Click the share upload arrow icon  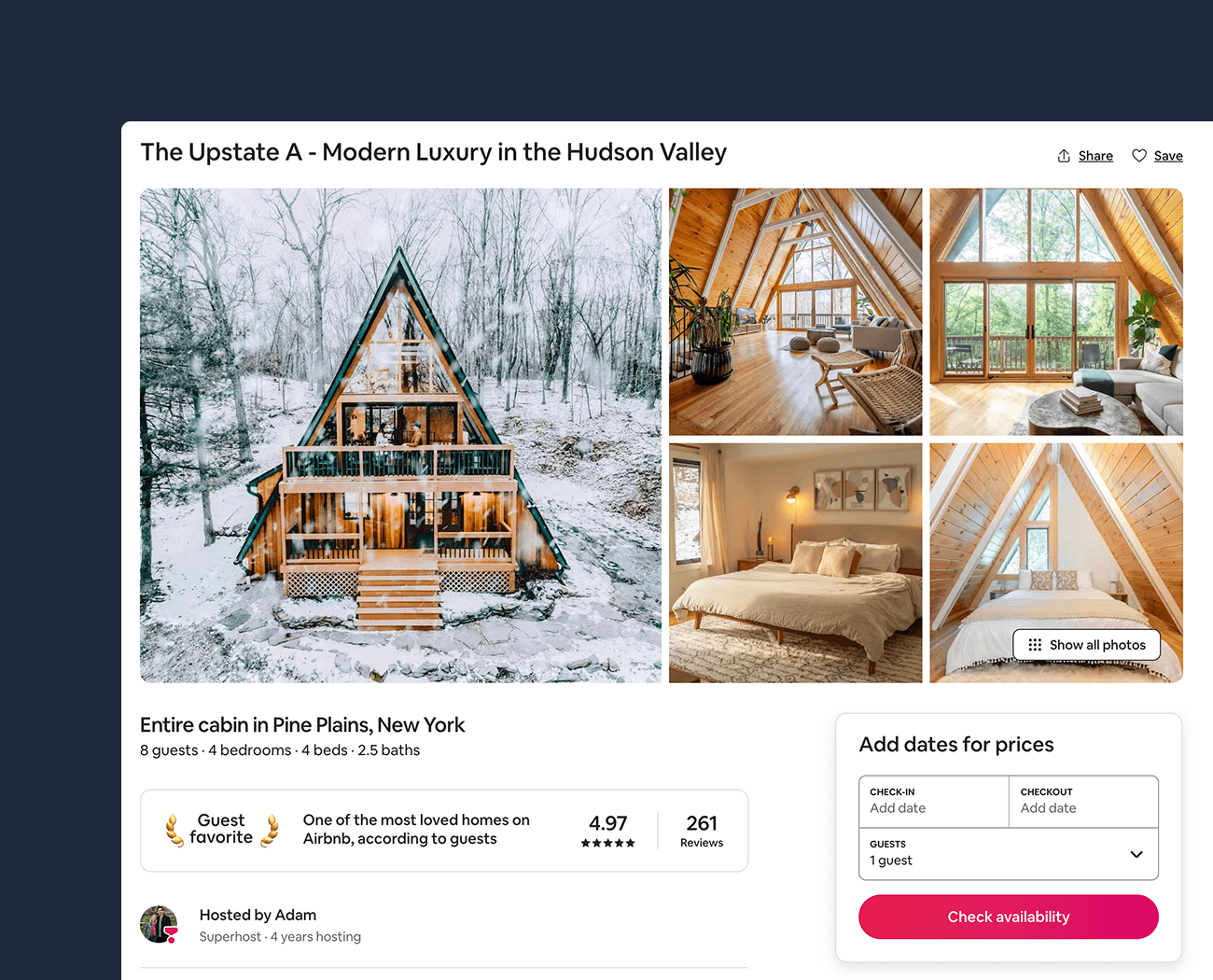(x=1064, y=156)
